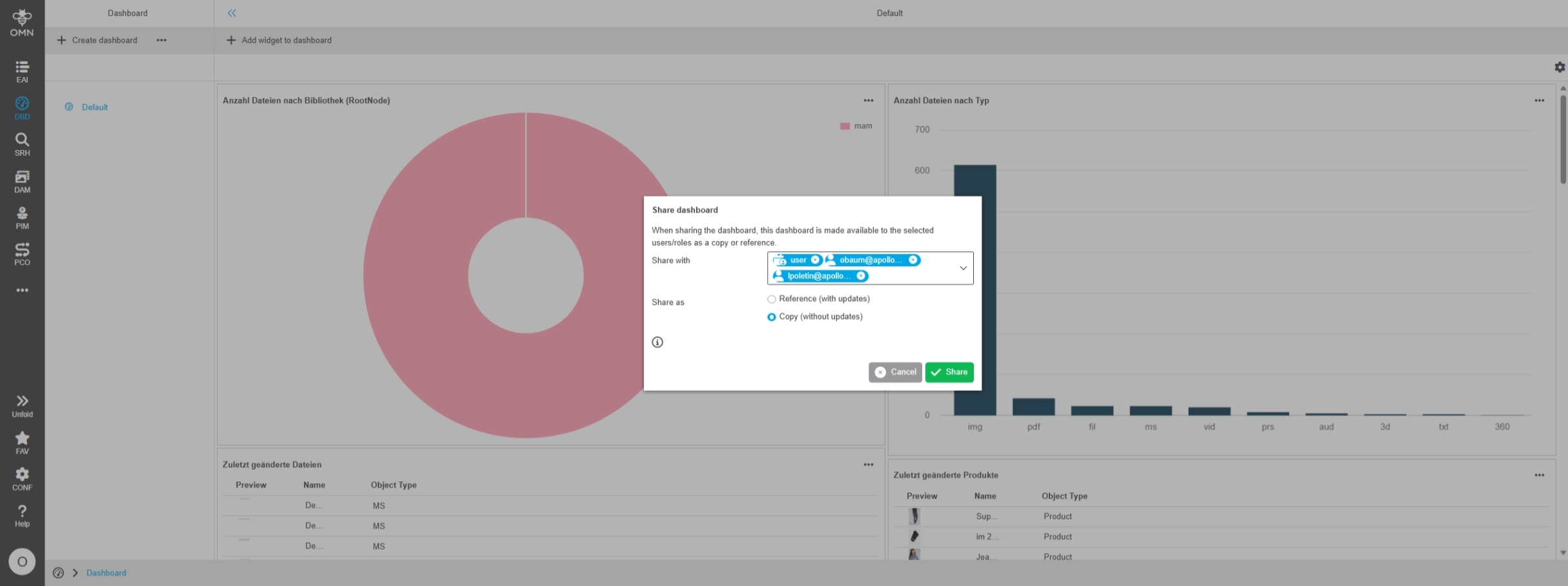1568x586 pixels.
Task: Open FAV favorites star icon
Action: 22,443
